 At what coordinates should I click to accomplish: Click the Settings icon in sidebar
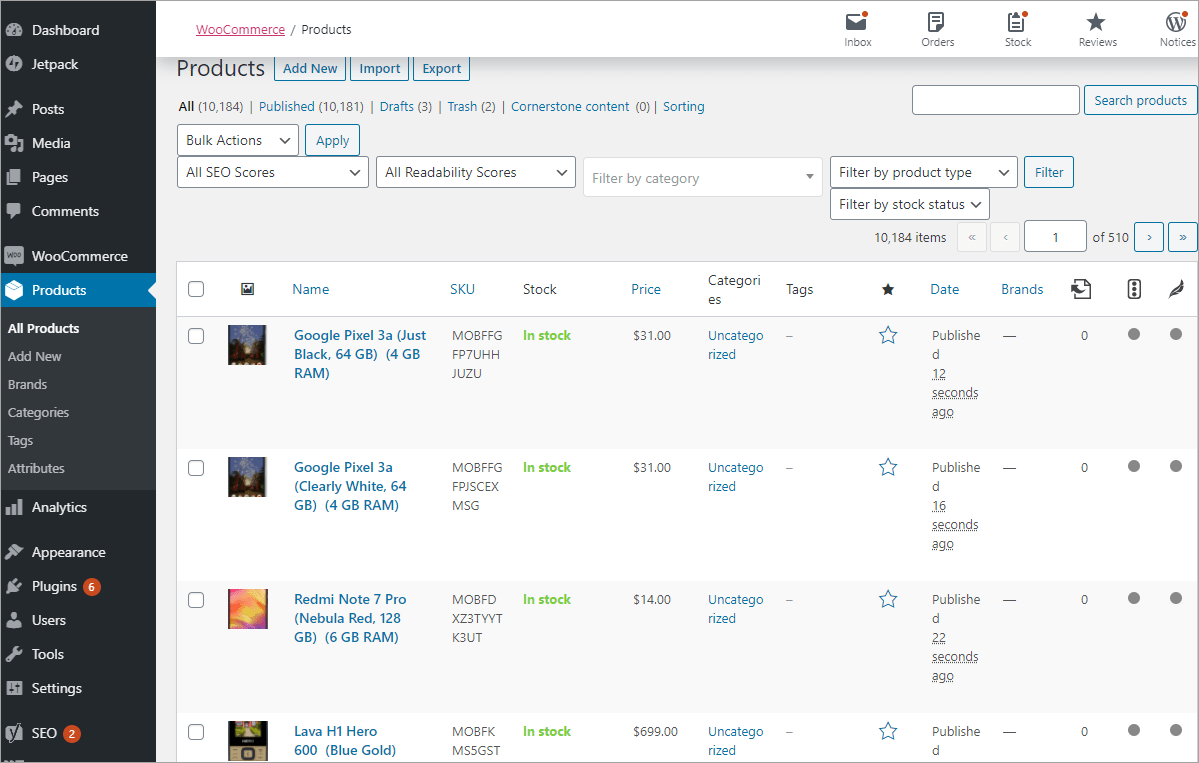point(14,688)
